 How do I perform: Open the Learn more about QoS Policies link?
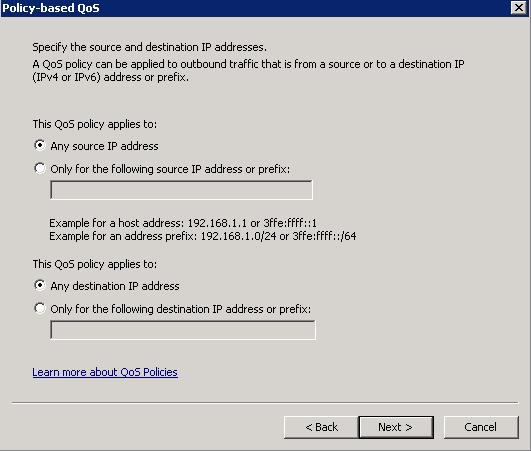105,372
